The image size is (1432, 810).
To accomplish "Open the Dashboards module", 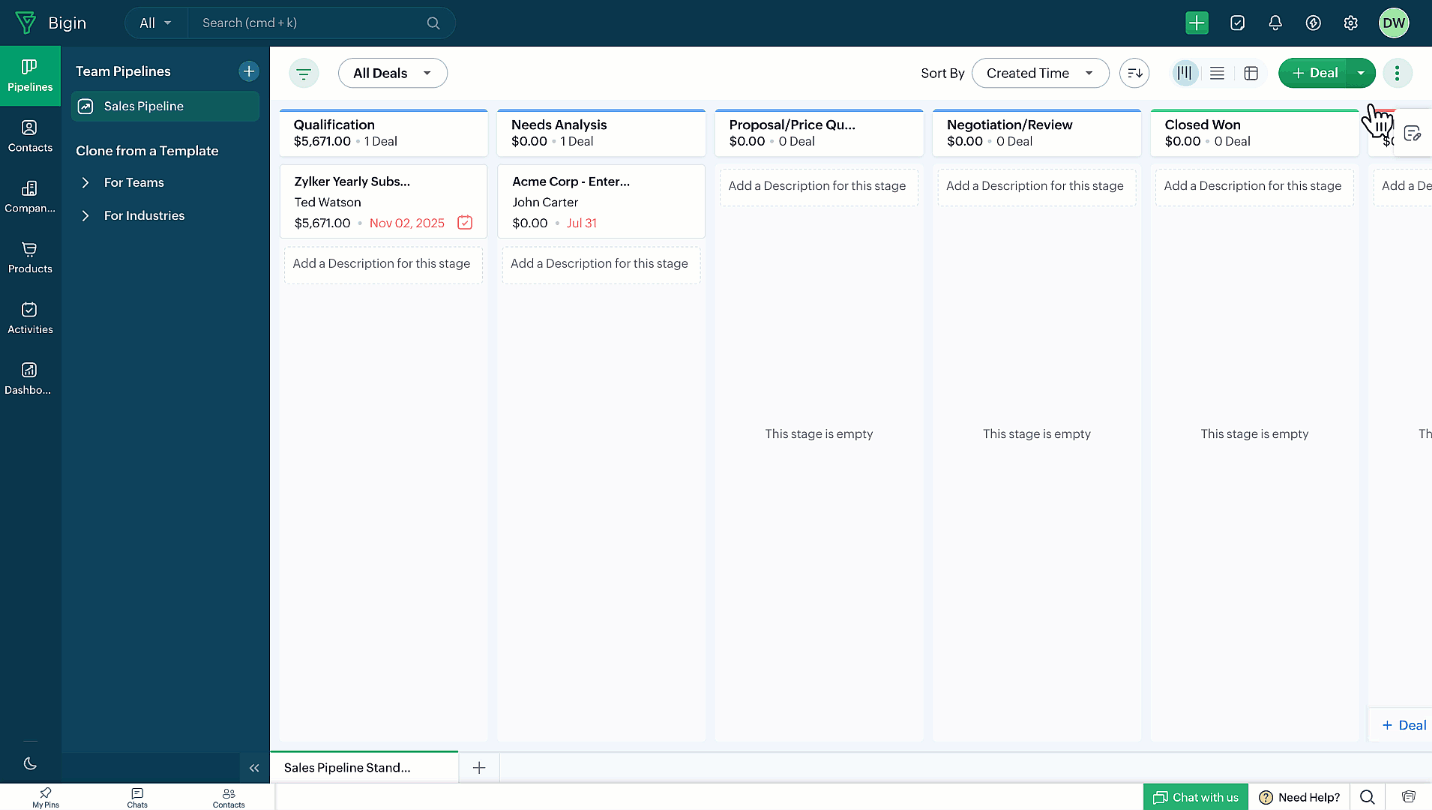I will (30, 378).
